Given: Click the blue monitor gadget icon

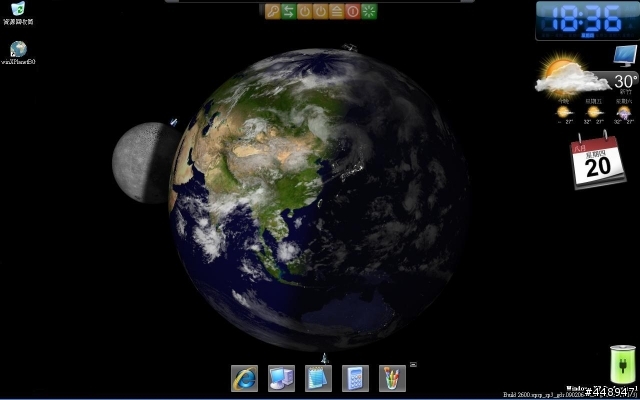Looking at the screenshot, I should coord(625,56).
